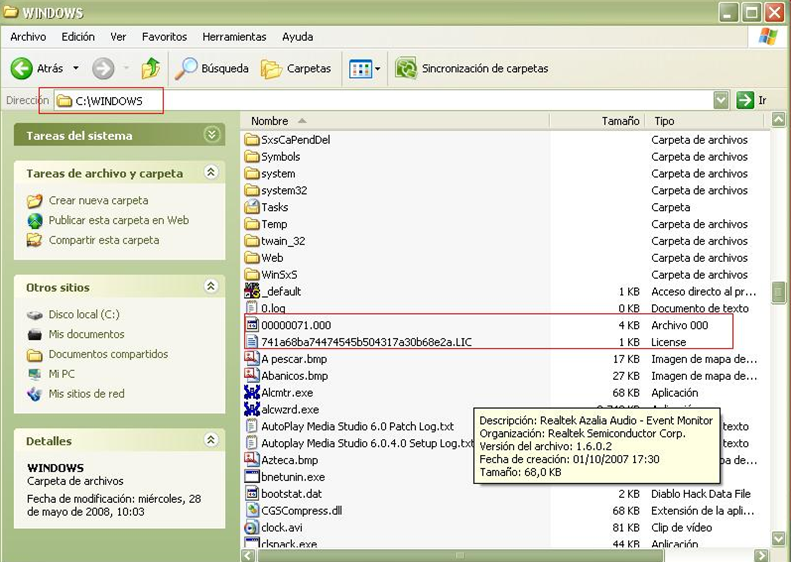Select the Symbols folder icon
The height and width of the screenshot is (562, 791).
tap(252, 157)
